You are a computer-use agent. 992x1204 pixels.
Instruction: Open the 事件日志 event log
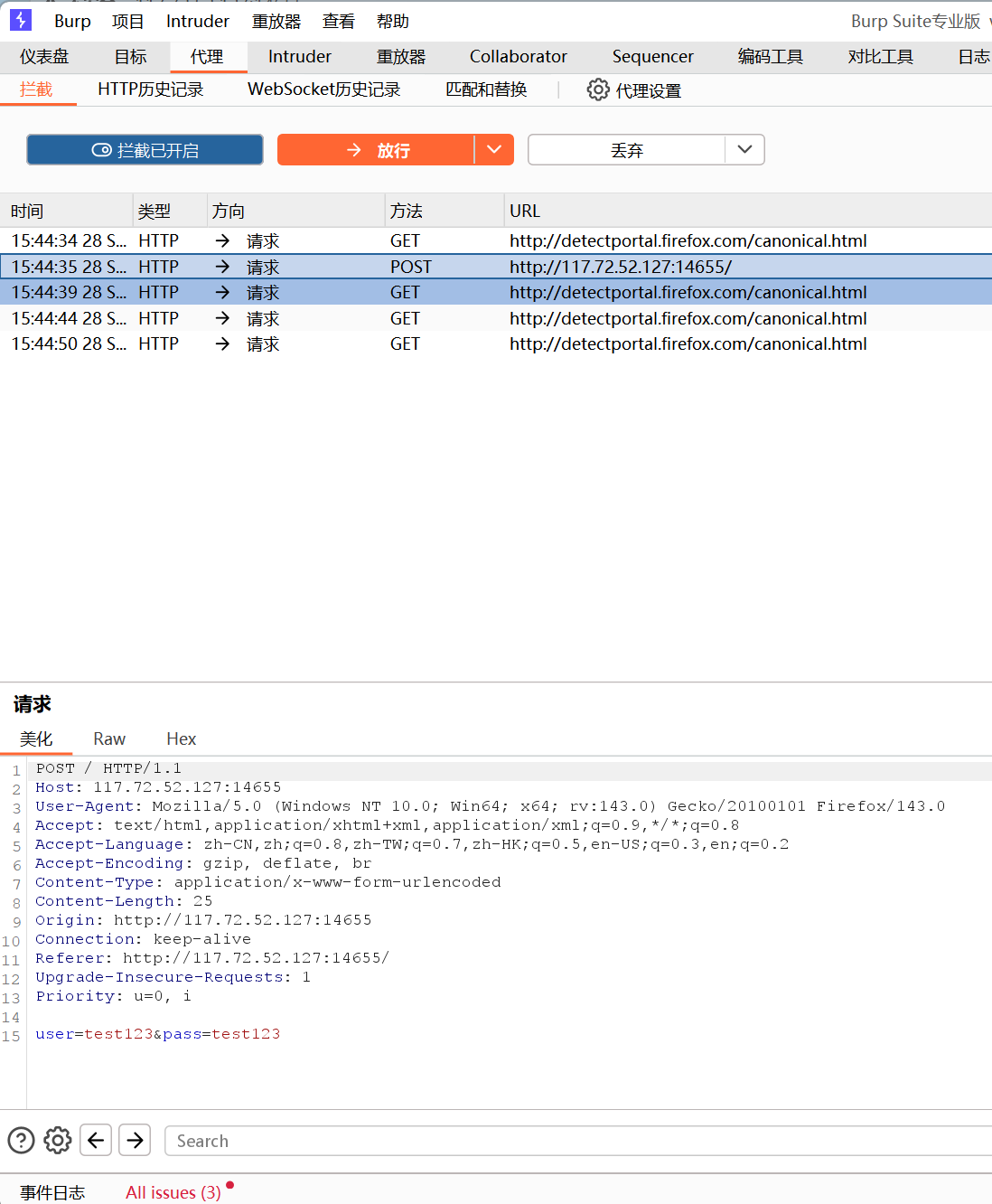[52, 1192]
